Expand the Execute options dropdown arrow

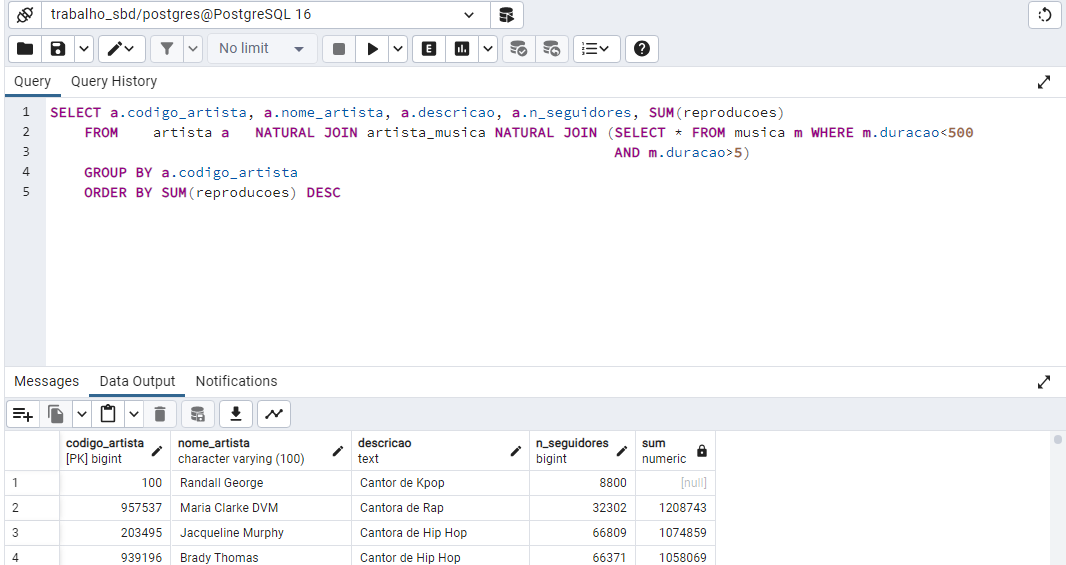point(398,49)
